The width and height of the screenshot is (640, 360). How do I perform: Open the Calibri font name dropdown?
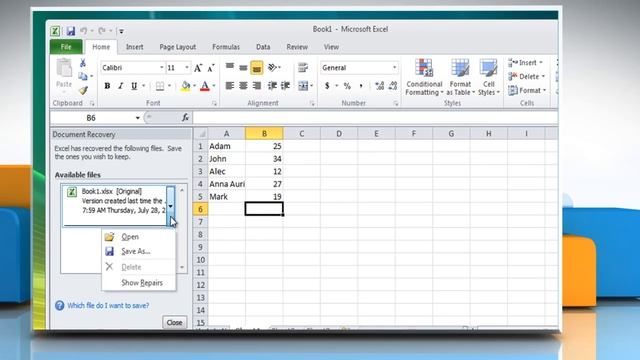[162, 68]
